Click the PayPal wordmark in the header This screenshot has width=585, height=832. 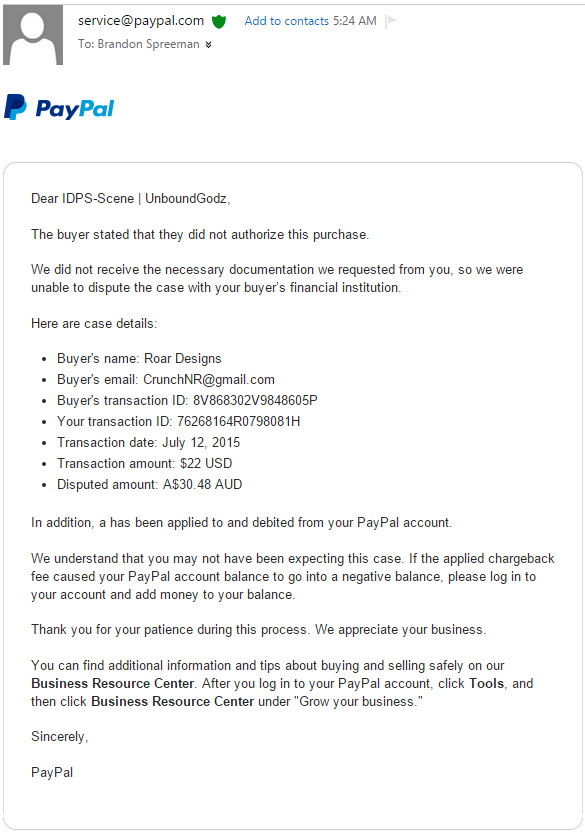(75, 109)
